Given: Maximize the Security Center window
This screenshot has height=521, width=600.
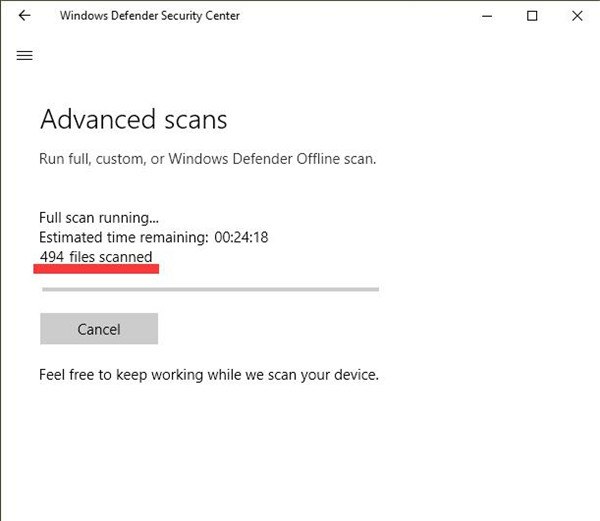Looking at the screenshot, I should tap(532, 16).
